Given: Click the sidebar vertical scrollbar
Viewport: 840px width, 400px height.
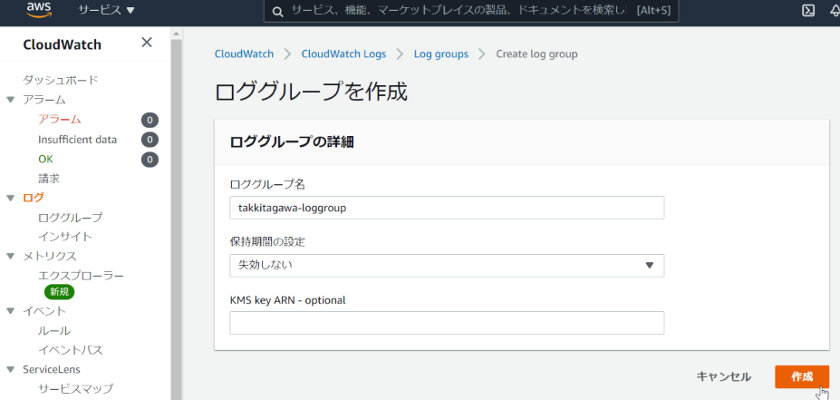Looking at the screenshot, I should [x=177, y=220].
